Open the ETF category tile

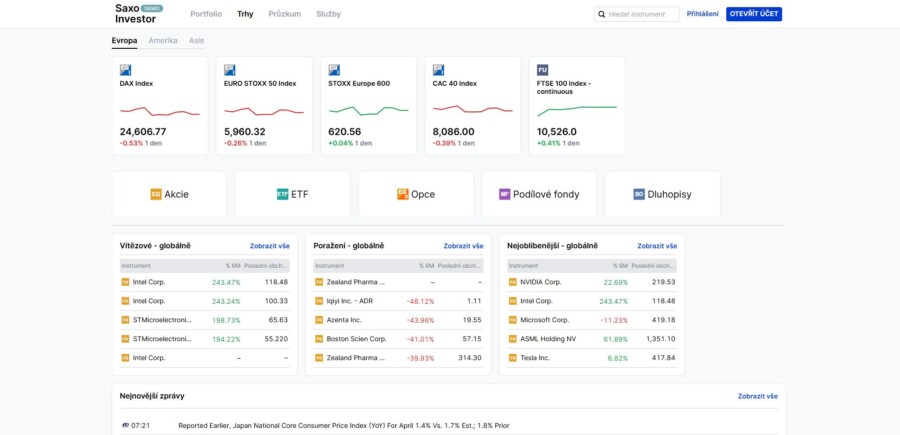[293, 195]
